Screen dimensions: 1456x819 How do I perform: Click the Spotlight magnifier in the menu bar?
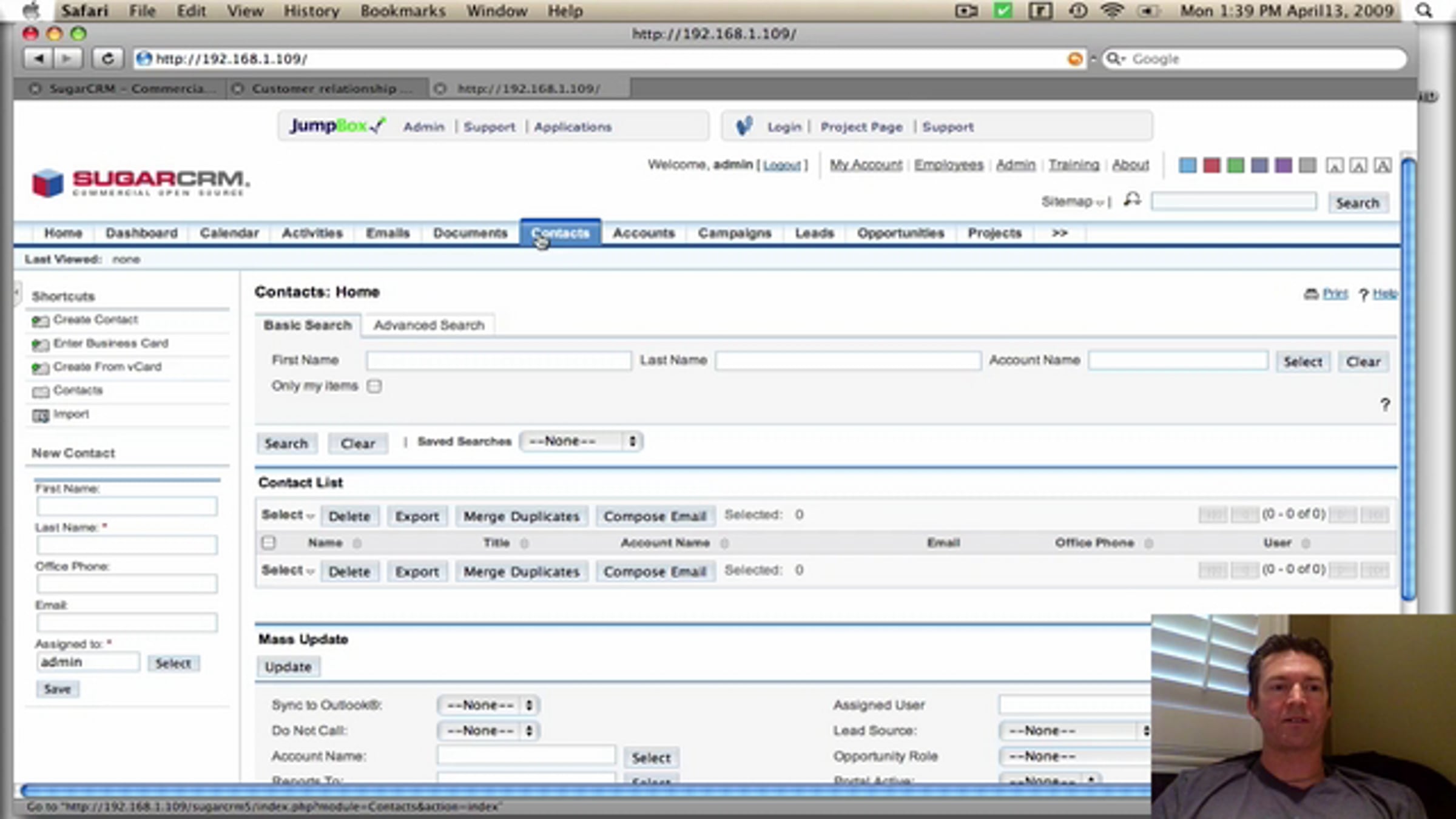(1424, 11)
